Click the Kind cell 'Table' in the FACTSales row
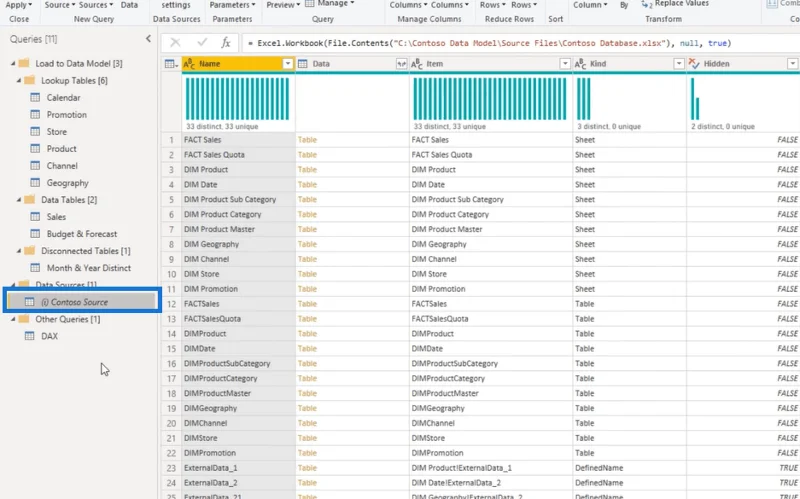The width and height of the screenshot is (800, 499). [x=630, y=304]
